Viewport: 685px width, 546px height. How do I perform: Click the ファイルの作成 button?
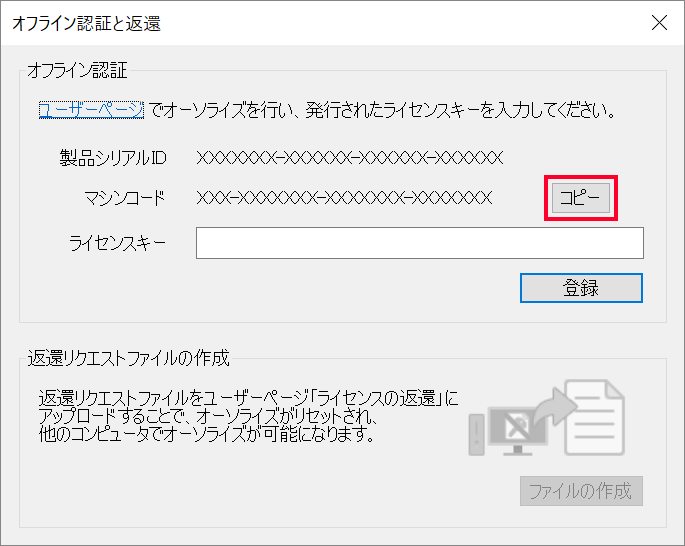pyautogui.click(x=581, y=491)
